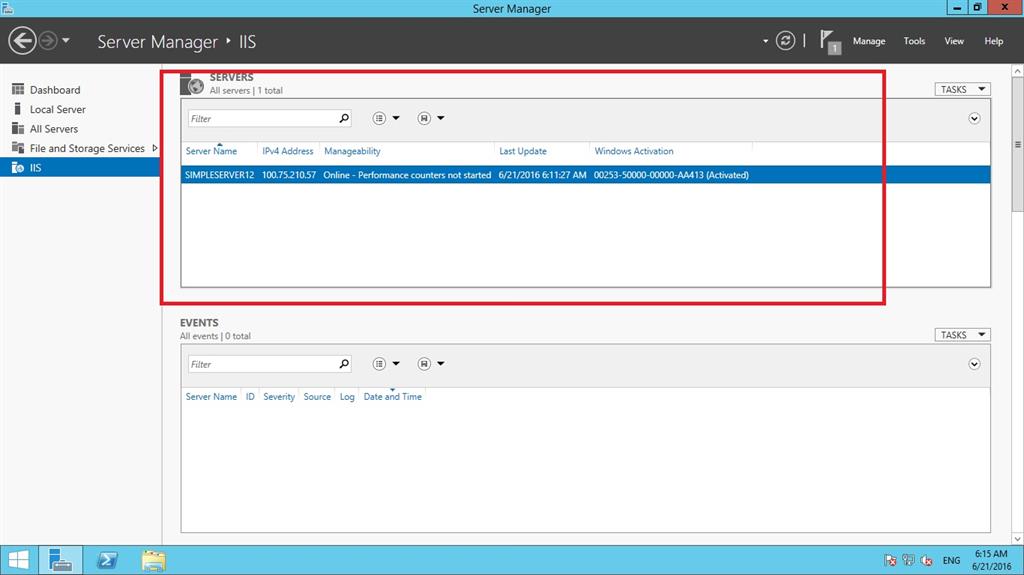Viewport: 1024px width, 575px height.
Task: Open Events list criteria dropdown arrow
Action: 396,364
